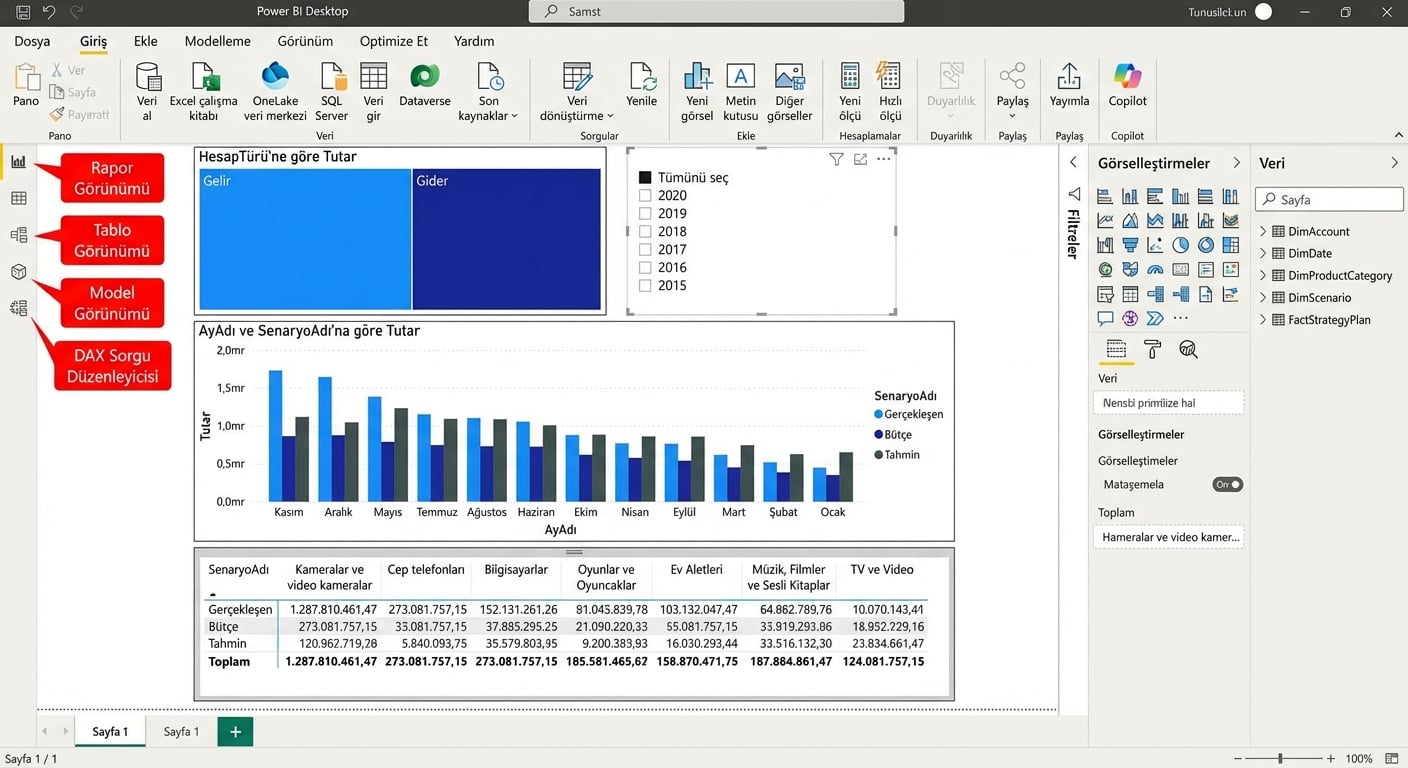Viewport: 1408px width, 768px height.
Task: Open Model view icon in left sidebar
Action: pyautogui.click(x=18, y=235)
